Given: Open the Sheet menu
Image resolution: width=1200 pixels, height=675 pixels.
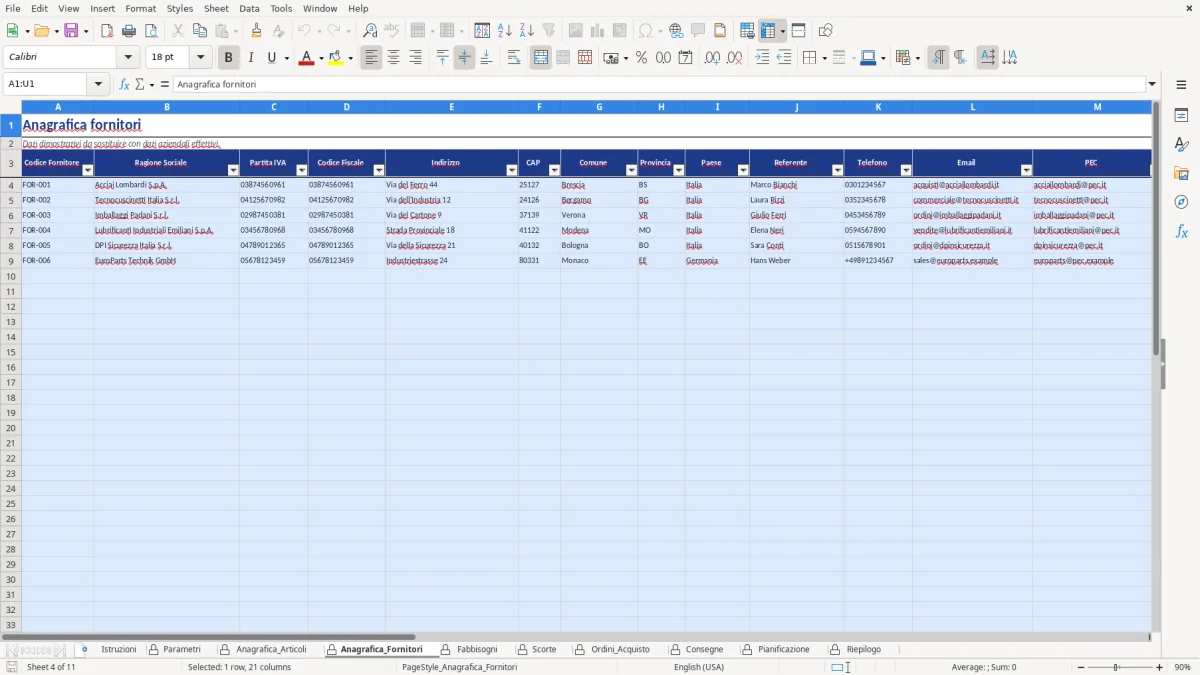Looking at the screenshot, I should [216, 8].
